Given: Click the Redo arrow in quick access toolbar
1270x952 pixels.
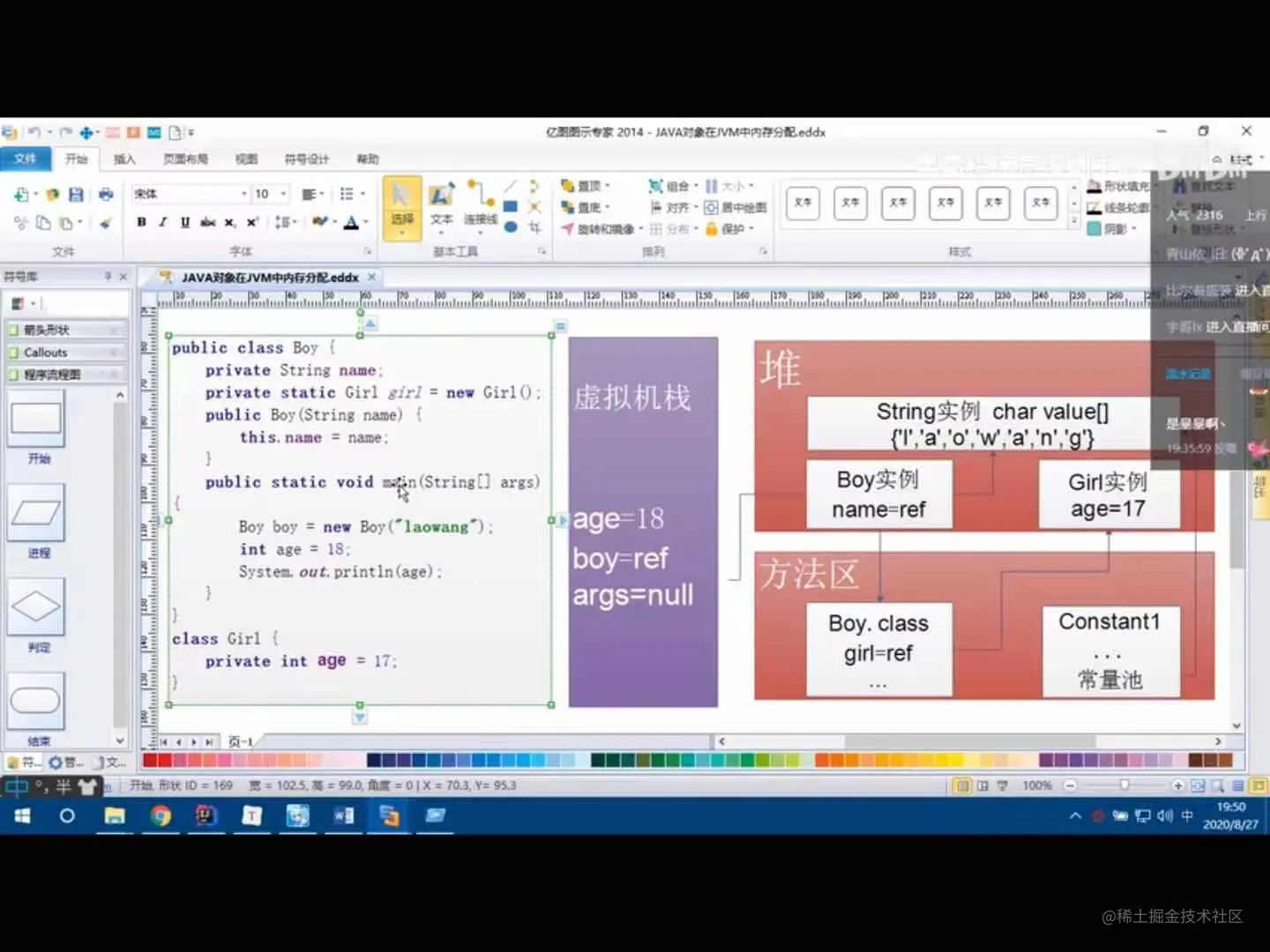Looking at the screenshot, I should click(x=65, y=132).
